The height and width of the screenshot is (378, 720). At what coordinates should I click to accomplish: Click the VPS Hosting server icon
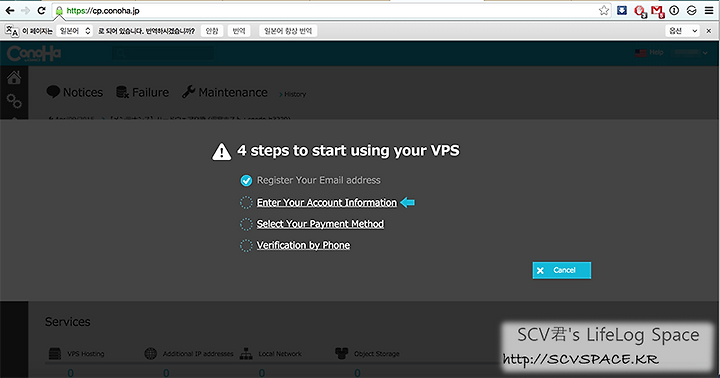55,354
